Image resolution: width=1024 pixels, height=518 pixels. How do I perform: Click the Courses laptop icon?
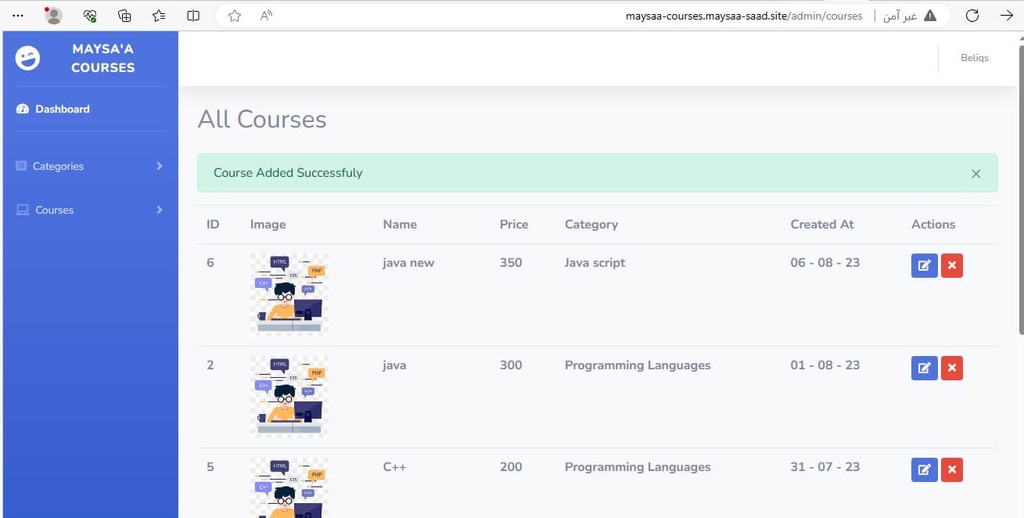coord(22,210)
